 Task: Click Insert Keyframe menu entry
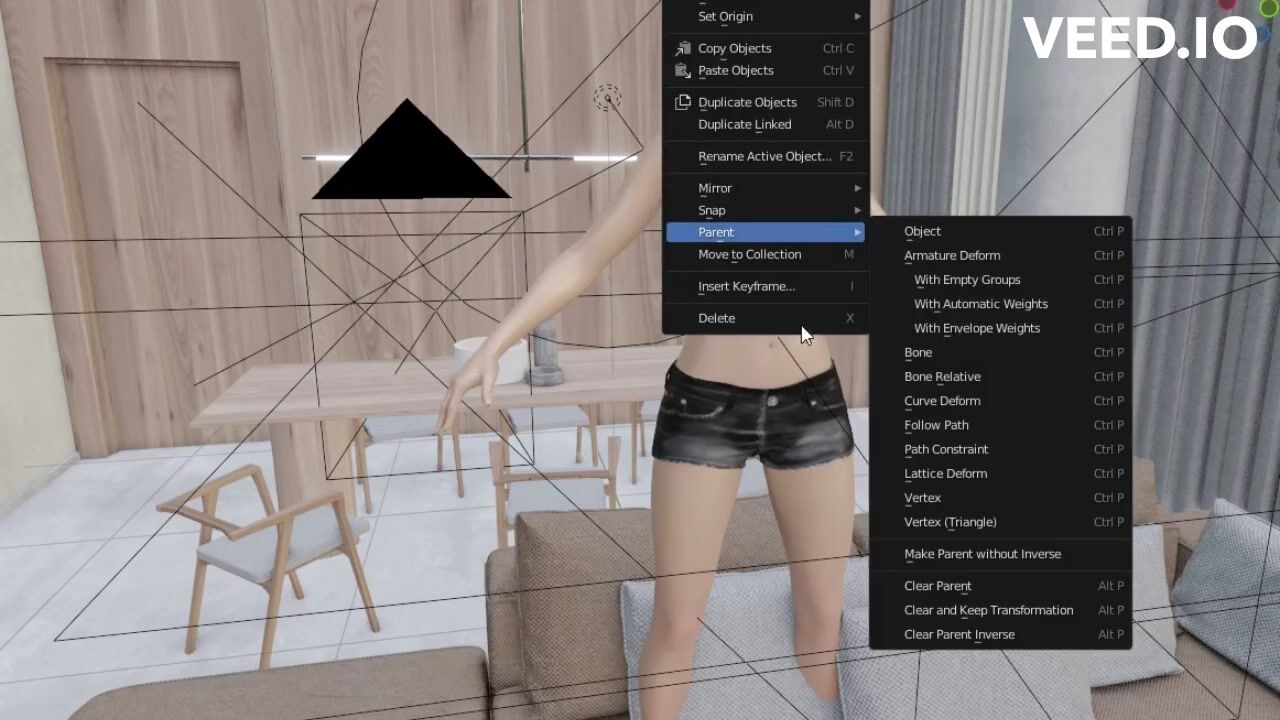point(746,286)
